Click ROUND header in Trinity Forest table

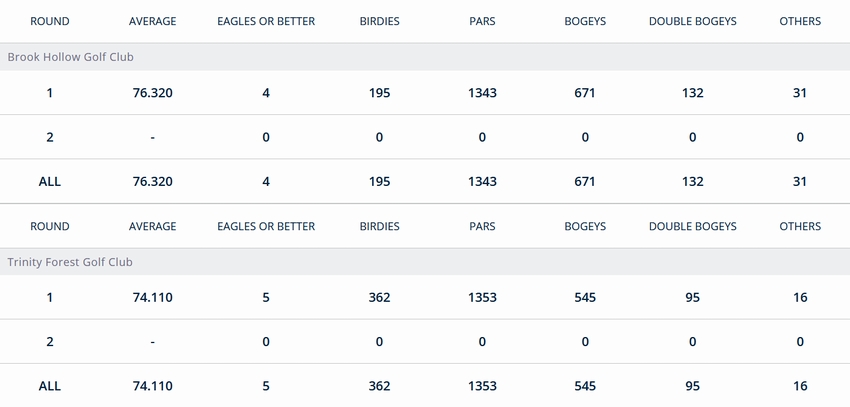point(50,227)
